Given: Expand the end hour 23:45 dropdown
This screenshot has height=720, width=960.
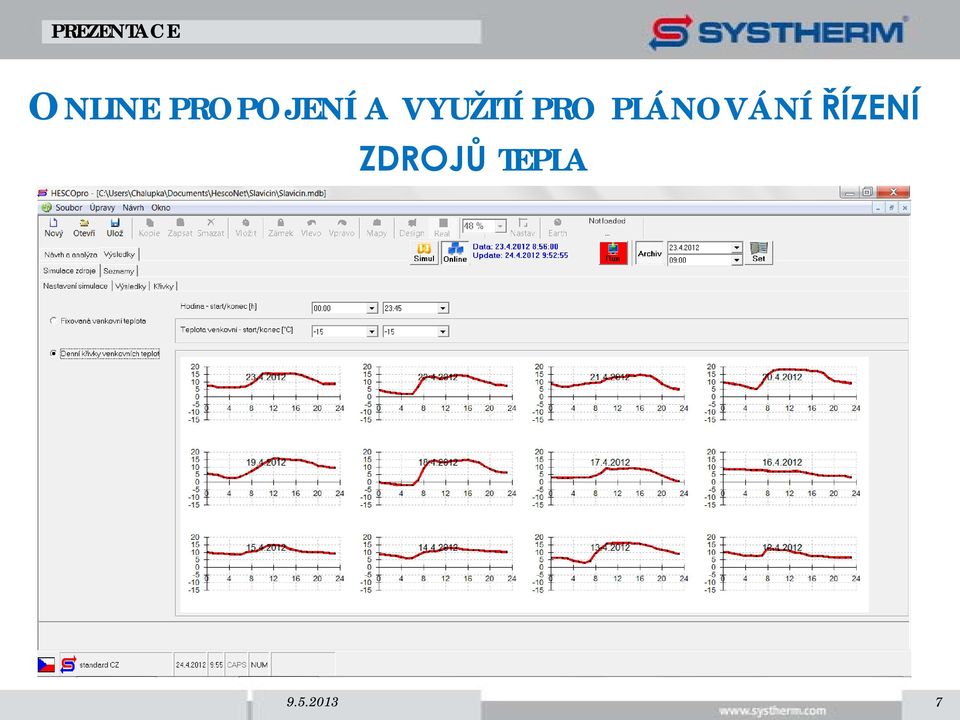Looking at the screenshot, I should [x=443, y=308].
